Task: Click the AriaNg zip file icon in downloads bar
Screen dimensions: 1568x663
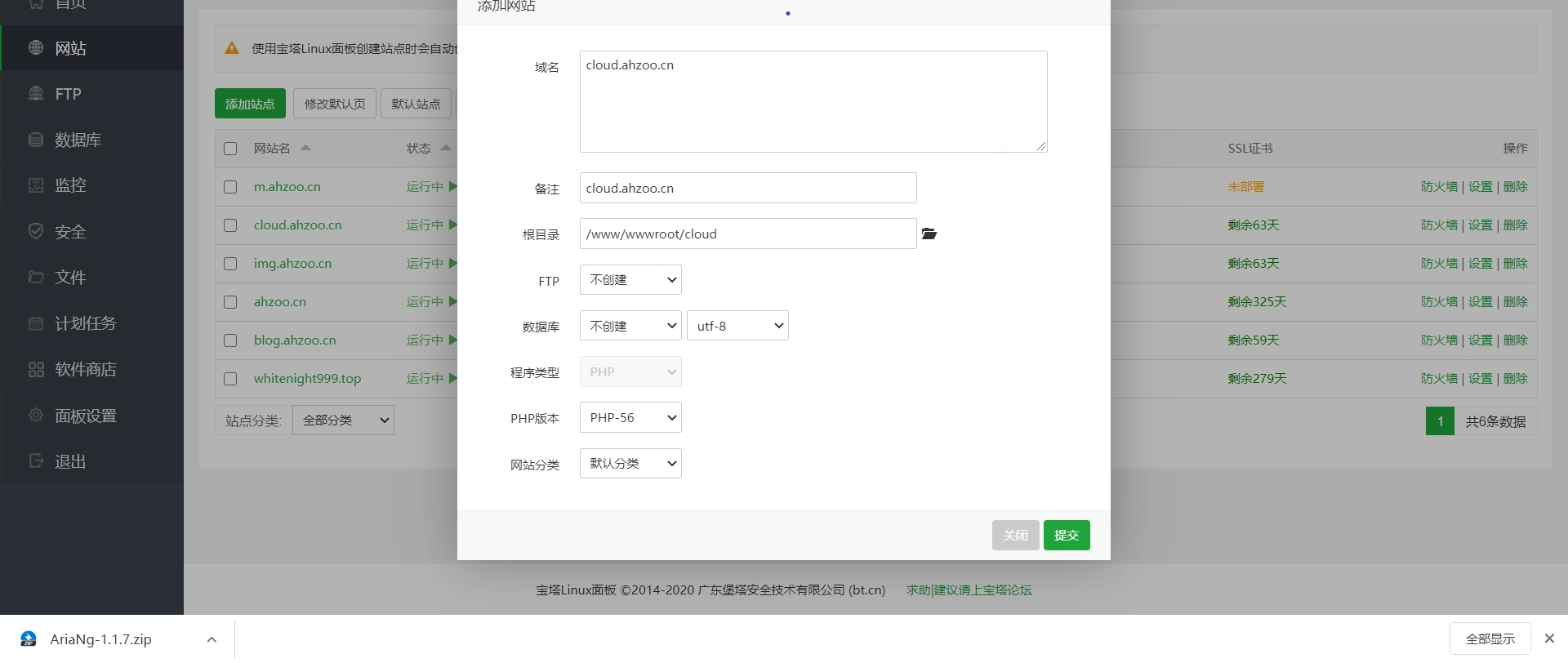Action: pyautogui.click(x=29, y=639)
